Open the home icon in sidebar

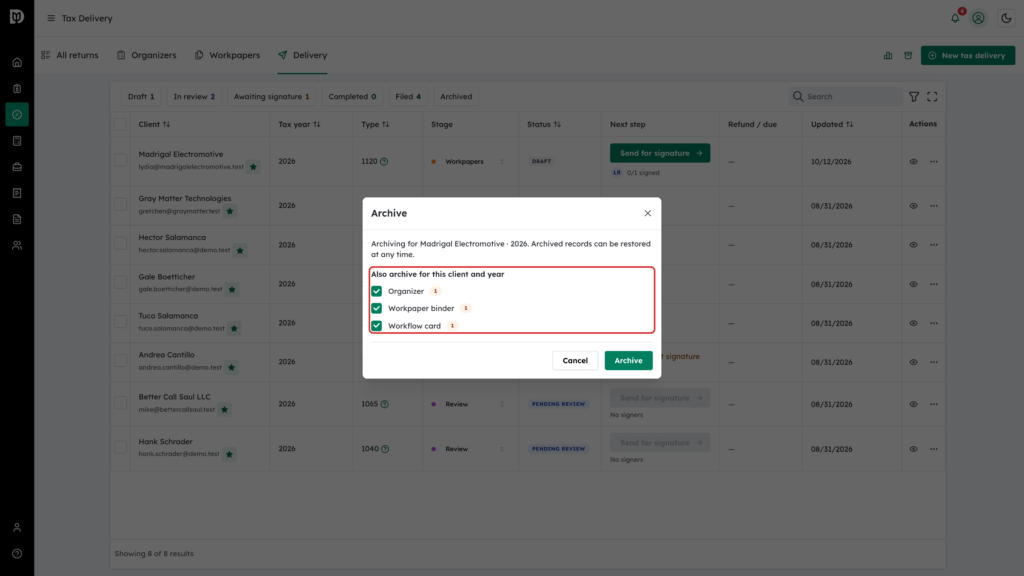pos(17,63)
